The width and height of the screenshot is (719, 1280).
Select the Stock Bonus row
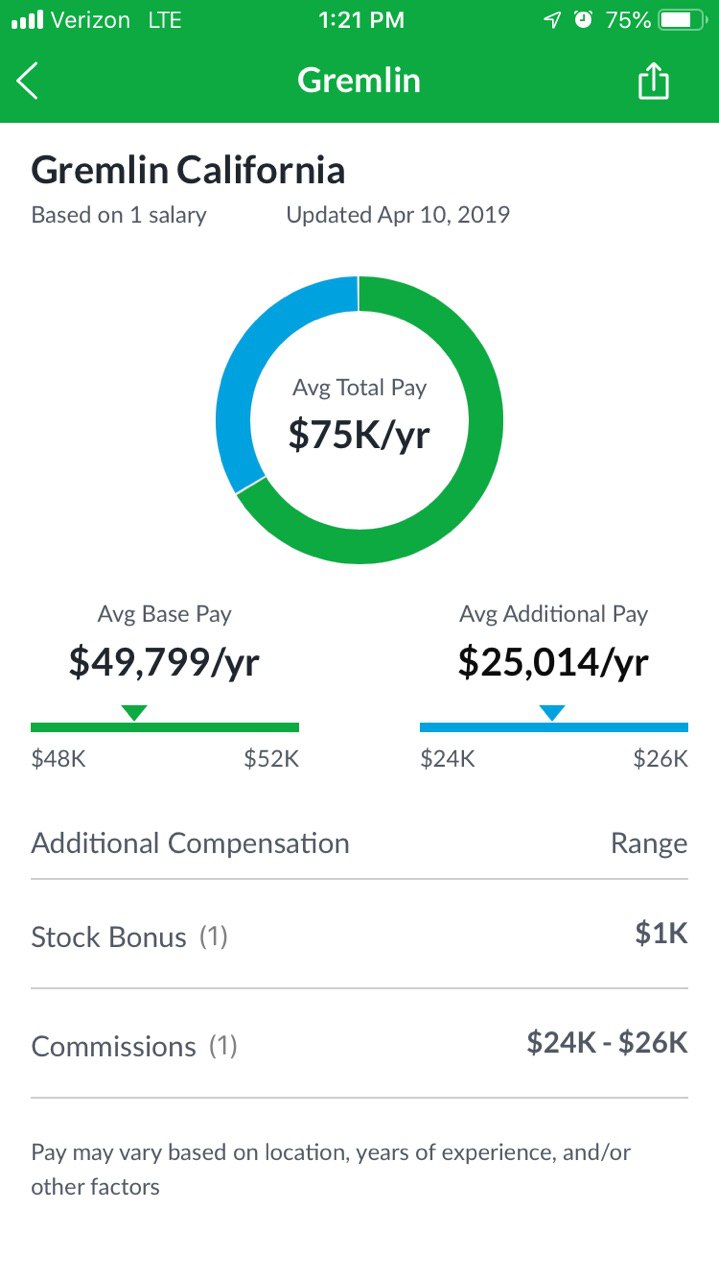(359, 936)
